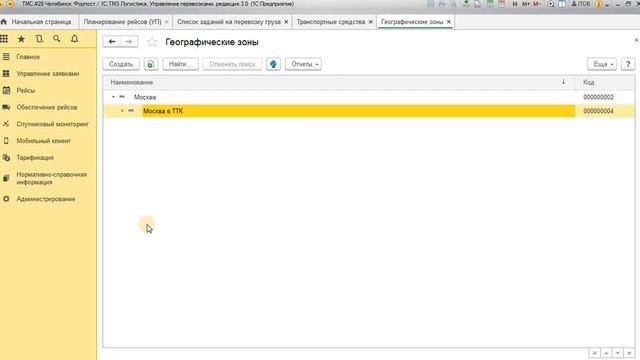This screenshot has height=360, width=640.
Task: Open notifications bell icon
Action: point(74,39)
